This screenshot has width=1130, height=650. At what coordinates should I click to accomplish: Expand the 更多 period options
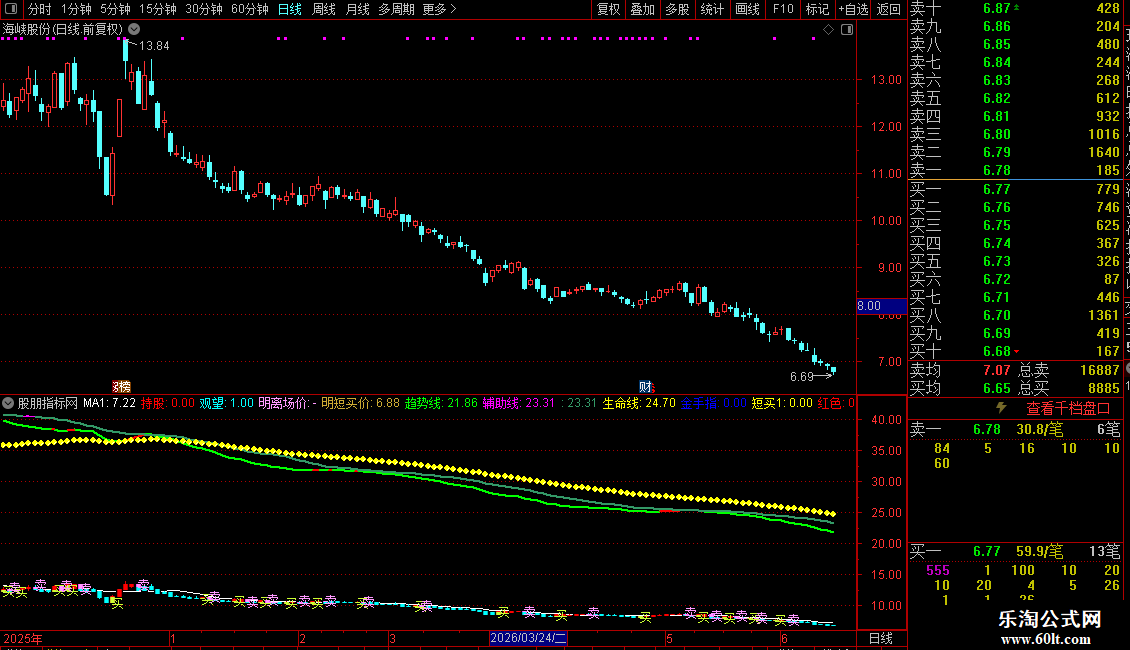tap(440, 9)
